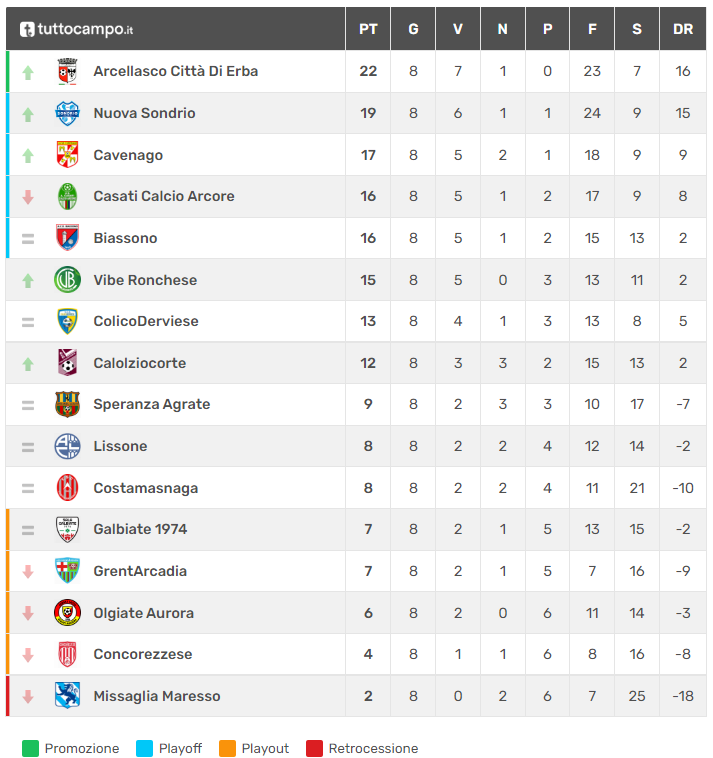Click the DR column header
Image resolution: width=713 pixels, height=758 pixels.
tap(683, 29)
